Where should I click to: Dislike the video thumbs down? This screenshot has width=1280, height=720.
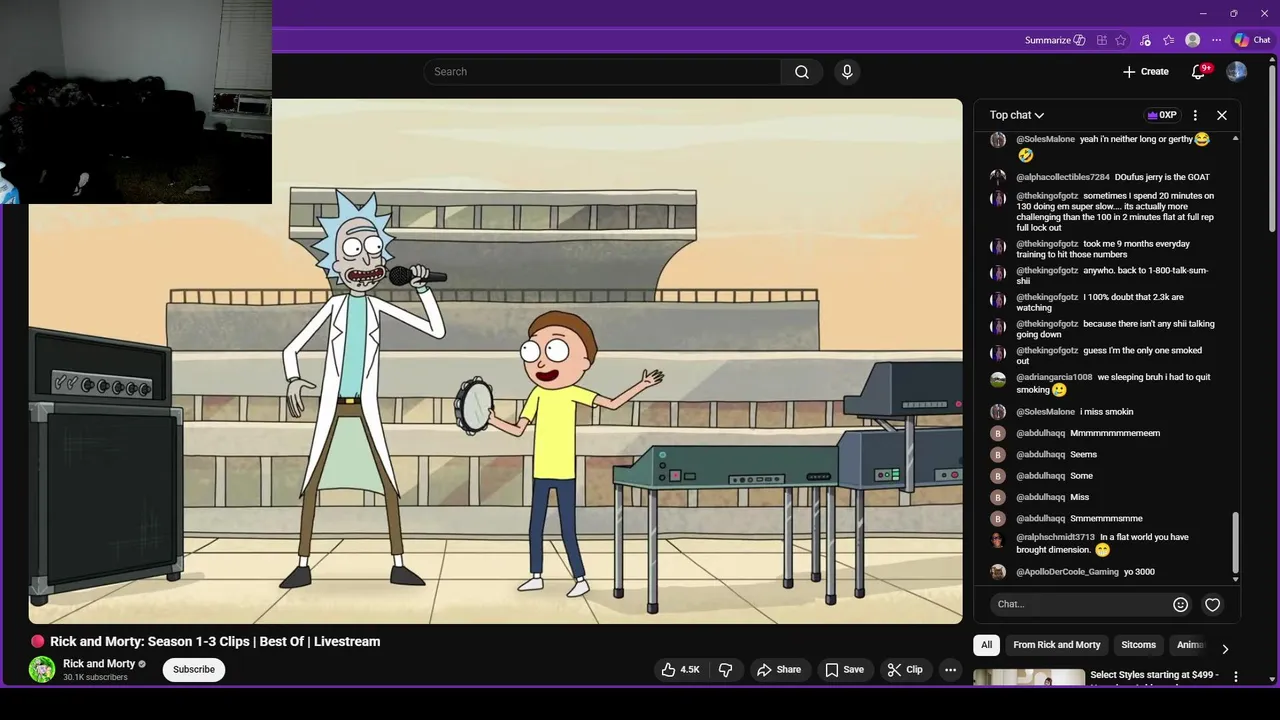click(x=727, y=670)
